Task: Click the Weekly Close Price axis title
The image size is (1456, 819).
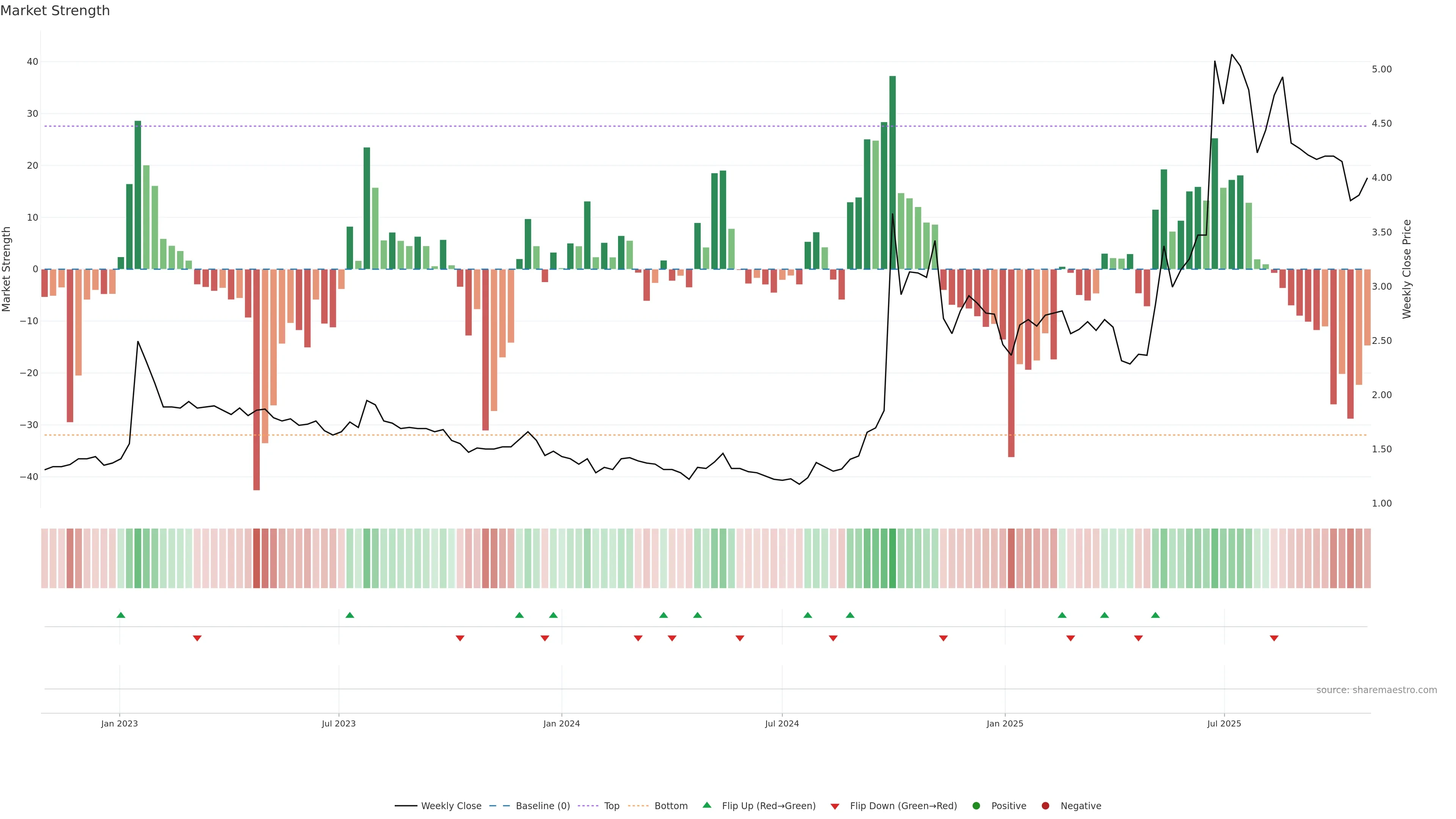Action: tap(1407, 269)
